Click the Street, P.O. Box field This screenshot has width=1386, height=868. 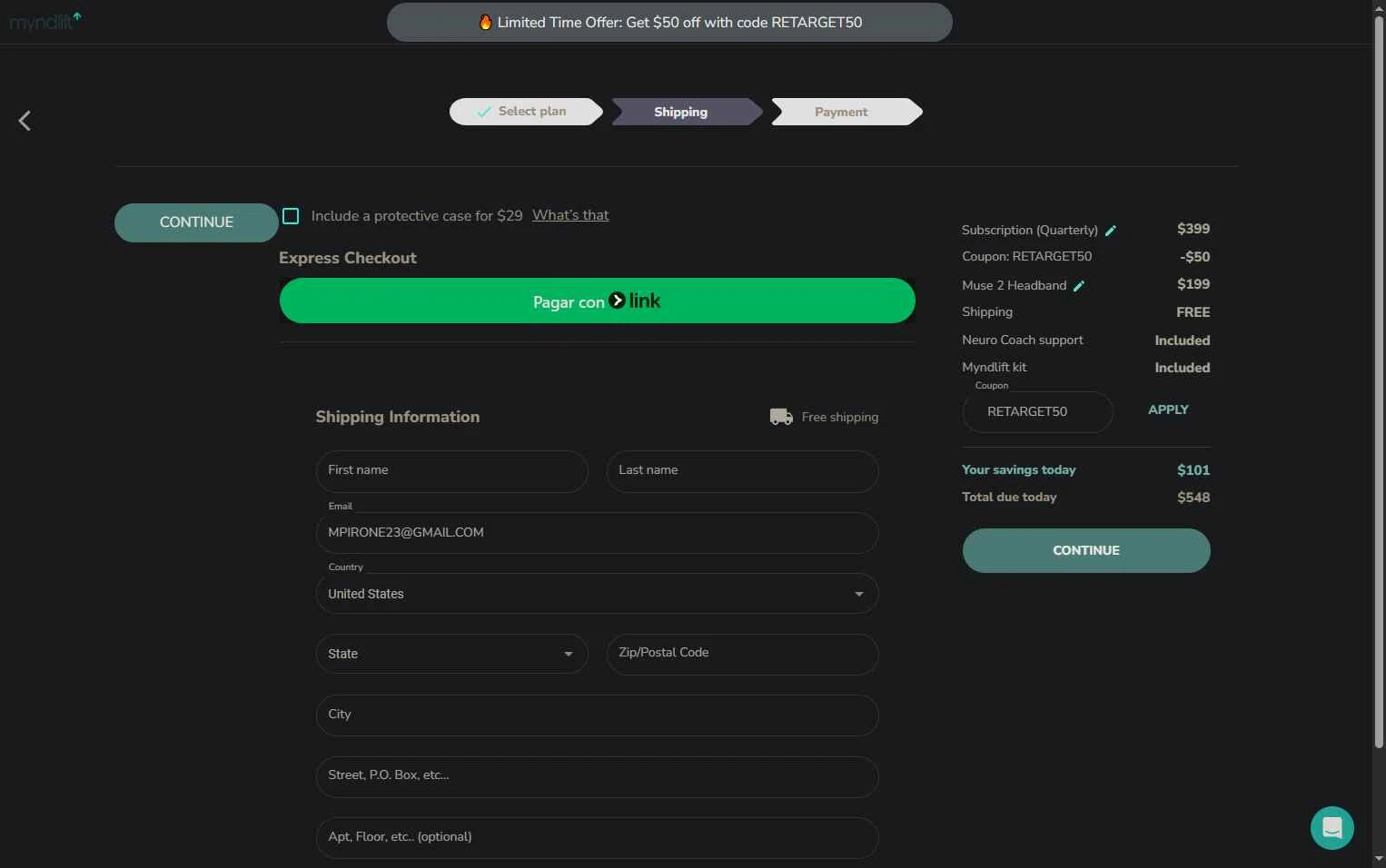pyautogui.click(x=597, y=776)
